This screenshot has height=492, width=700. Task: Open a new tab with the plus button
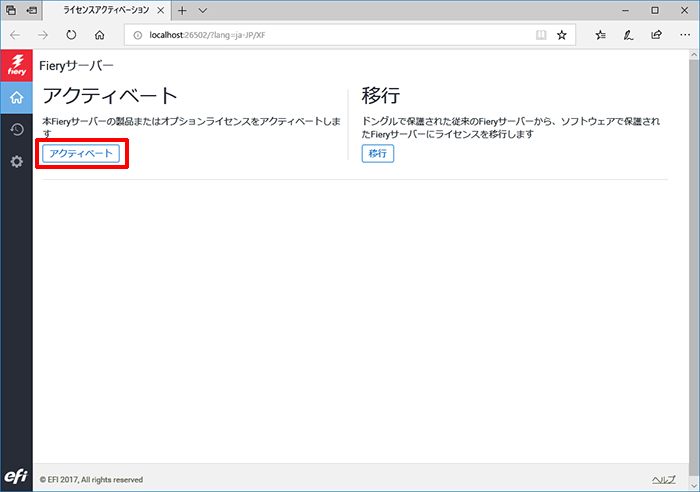click(182, 11)
